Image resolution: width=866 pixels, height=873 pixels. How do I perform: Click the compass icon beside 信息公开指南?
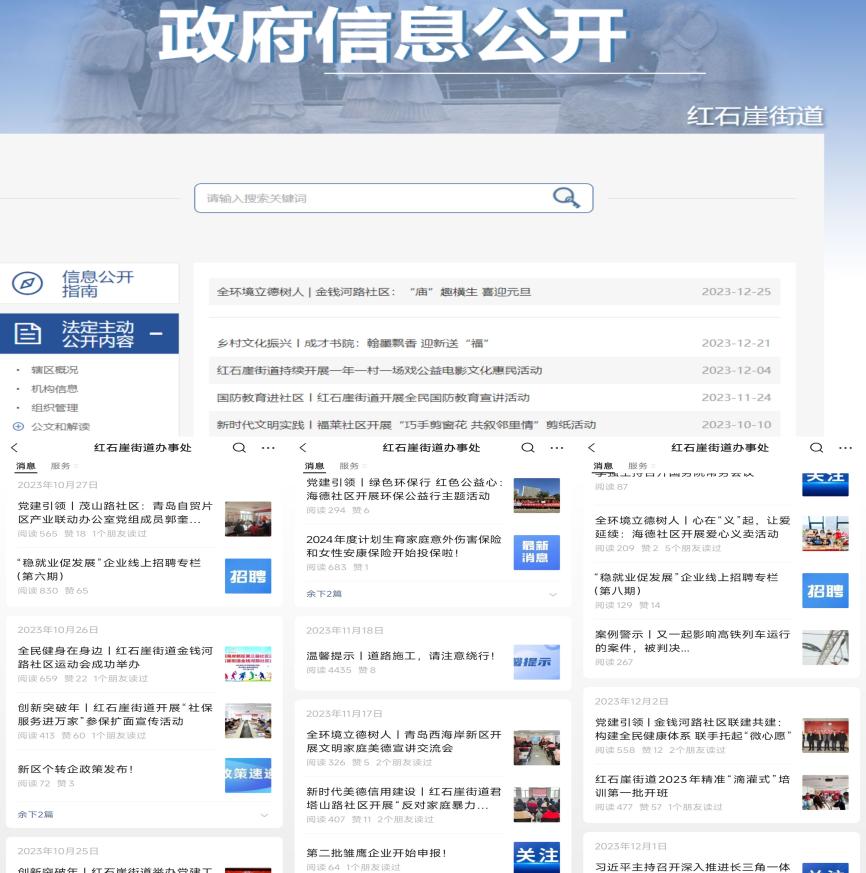(x=27, y=284)
